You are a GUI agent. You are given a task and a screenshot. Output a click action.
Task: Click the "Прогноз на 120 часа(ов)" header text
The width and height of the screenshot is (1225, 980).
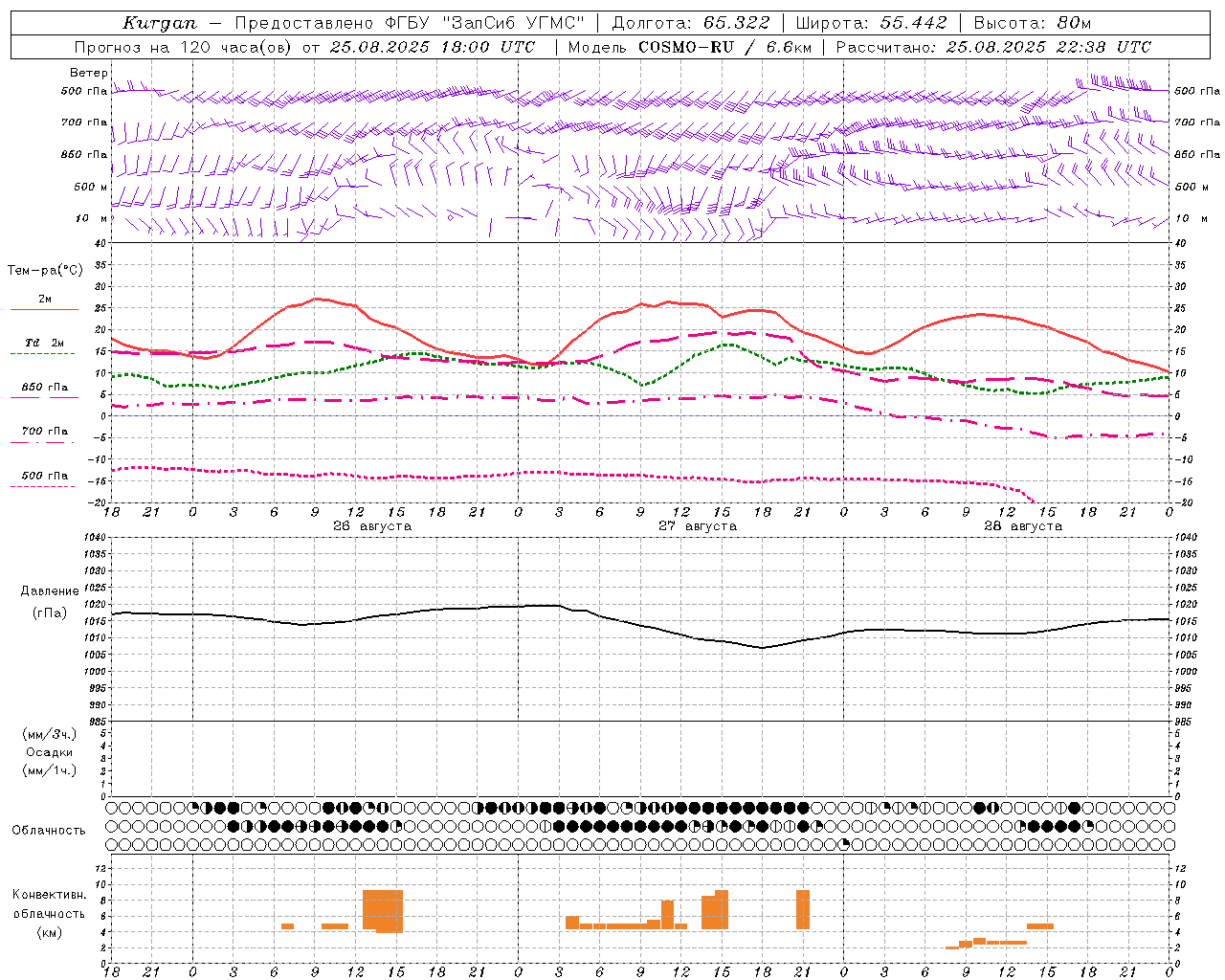coord(183,47)
